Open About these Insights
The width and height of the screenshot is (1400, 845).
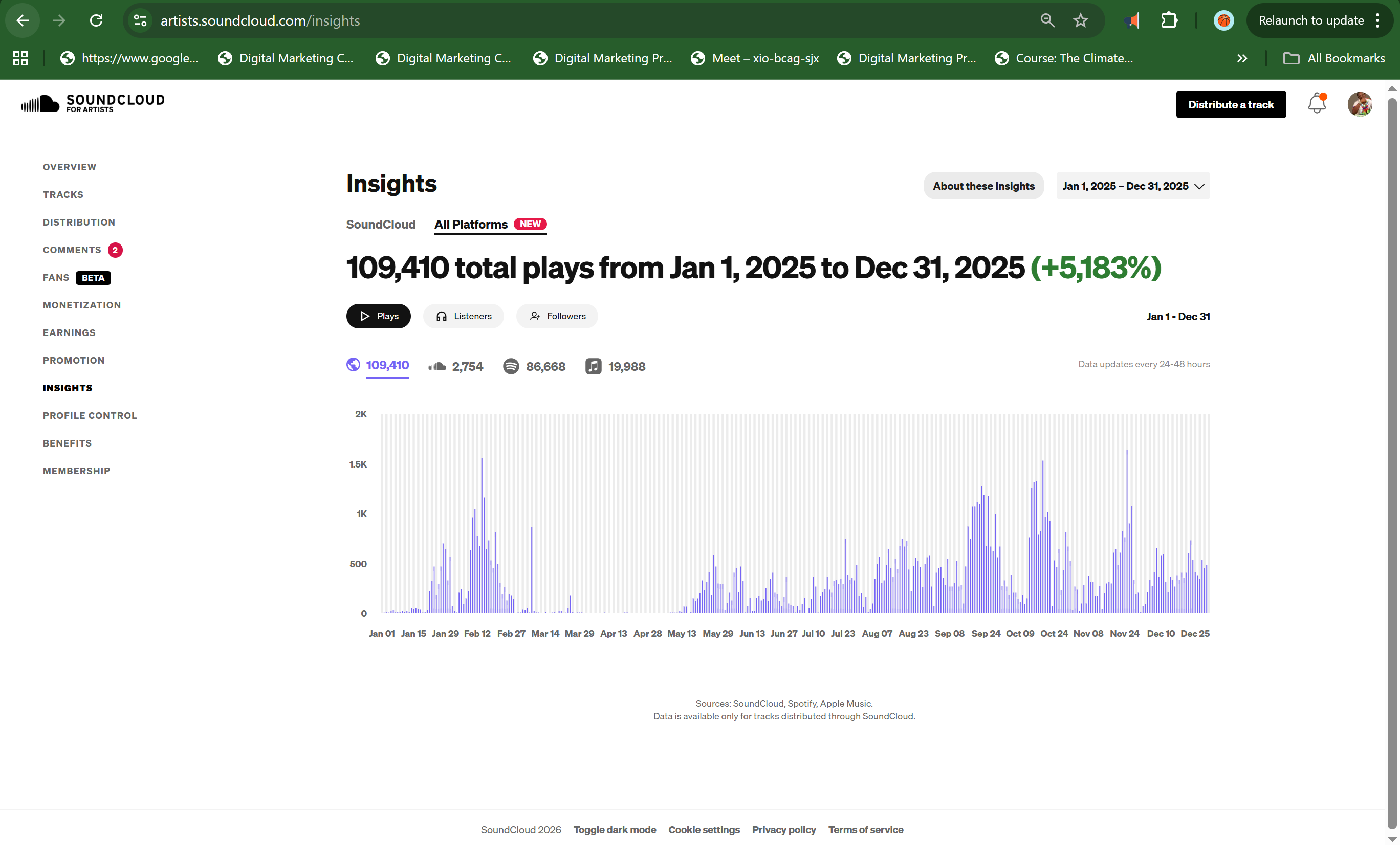click(983, 186)
